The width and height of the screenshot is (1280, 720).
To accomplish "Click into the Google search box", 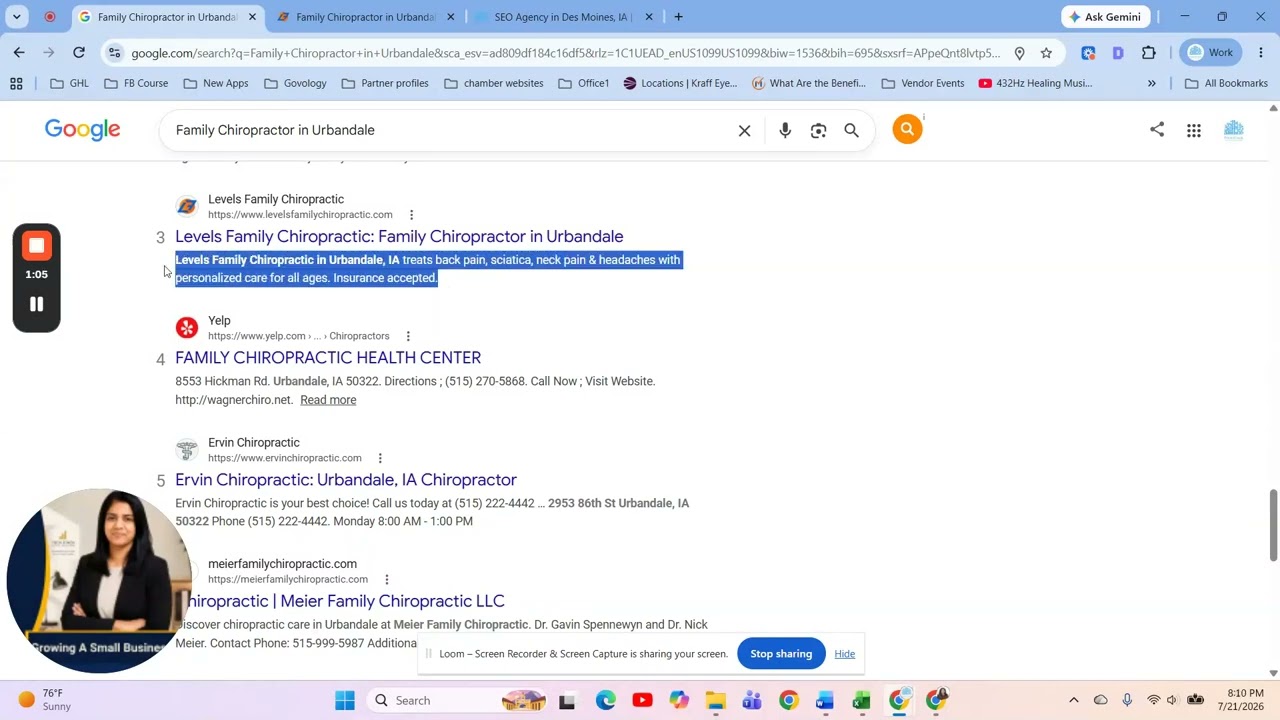I will coord(450,131).
